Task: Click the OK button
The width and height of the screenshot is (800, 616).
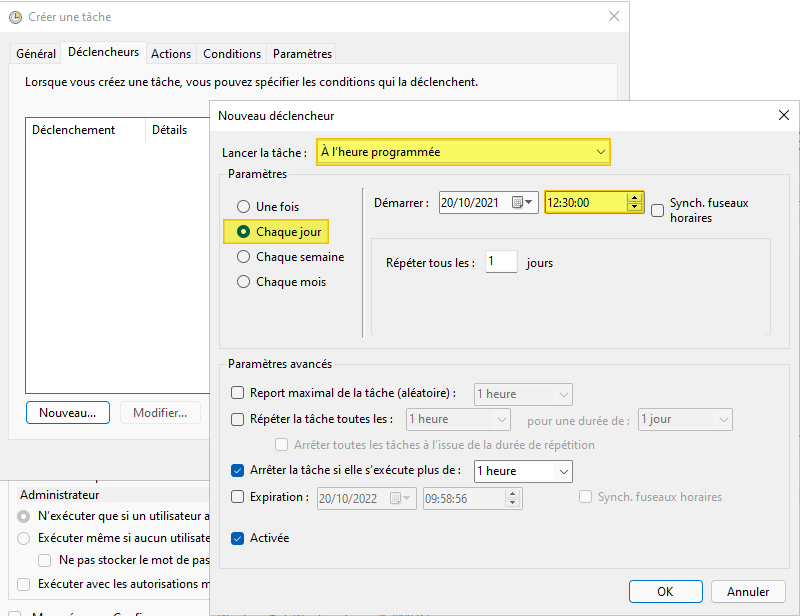Action: pyautogui.click(x=665, y=591)
